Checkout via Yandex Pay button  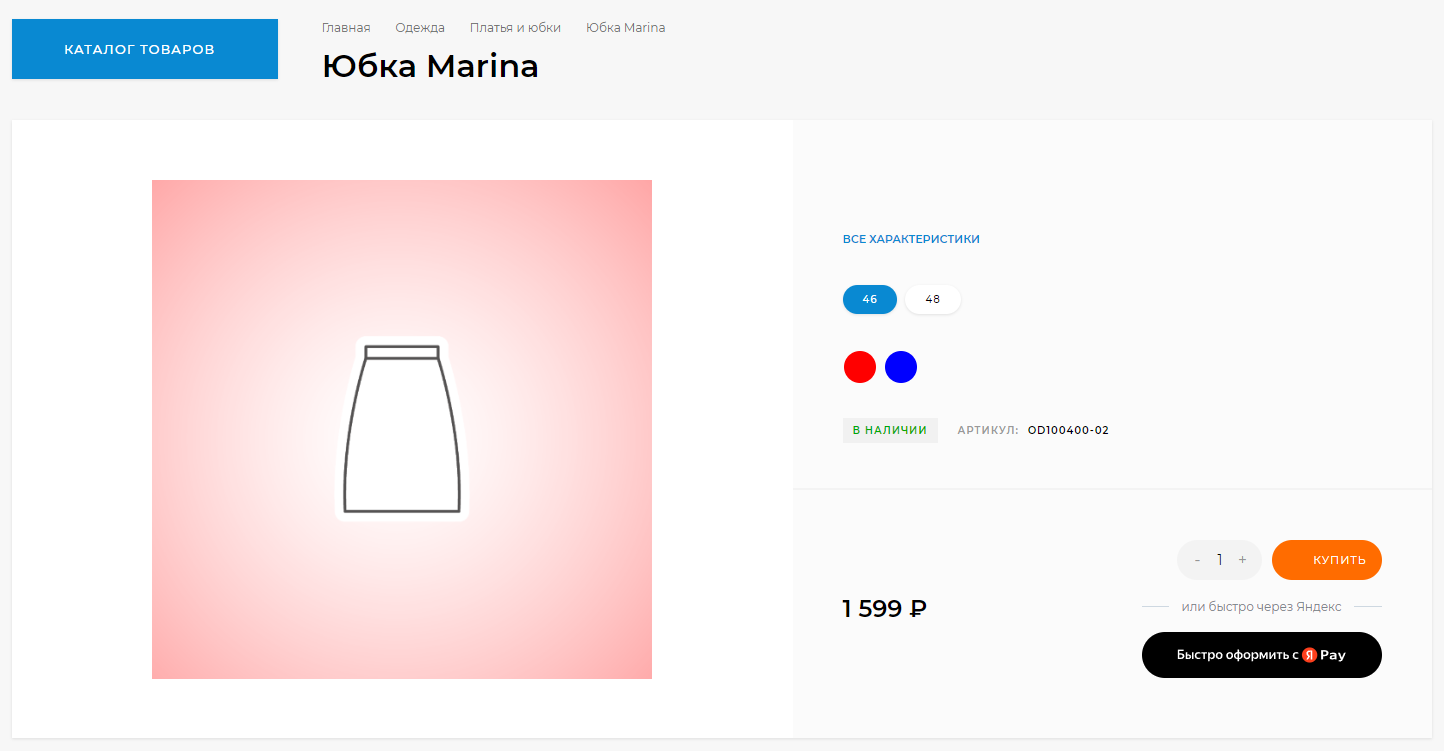(x=1261, y=655)
